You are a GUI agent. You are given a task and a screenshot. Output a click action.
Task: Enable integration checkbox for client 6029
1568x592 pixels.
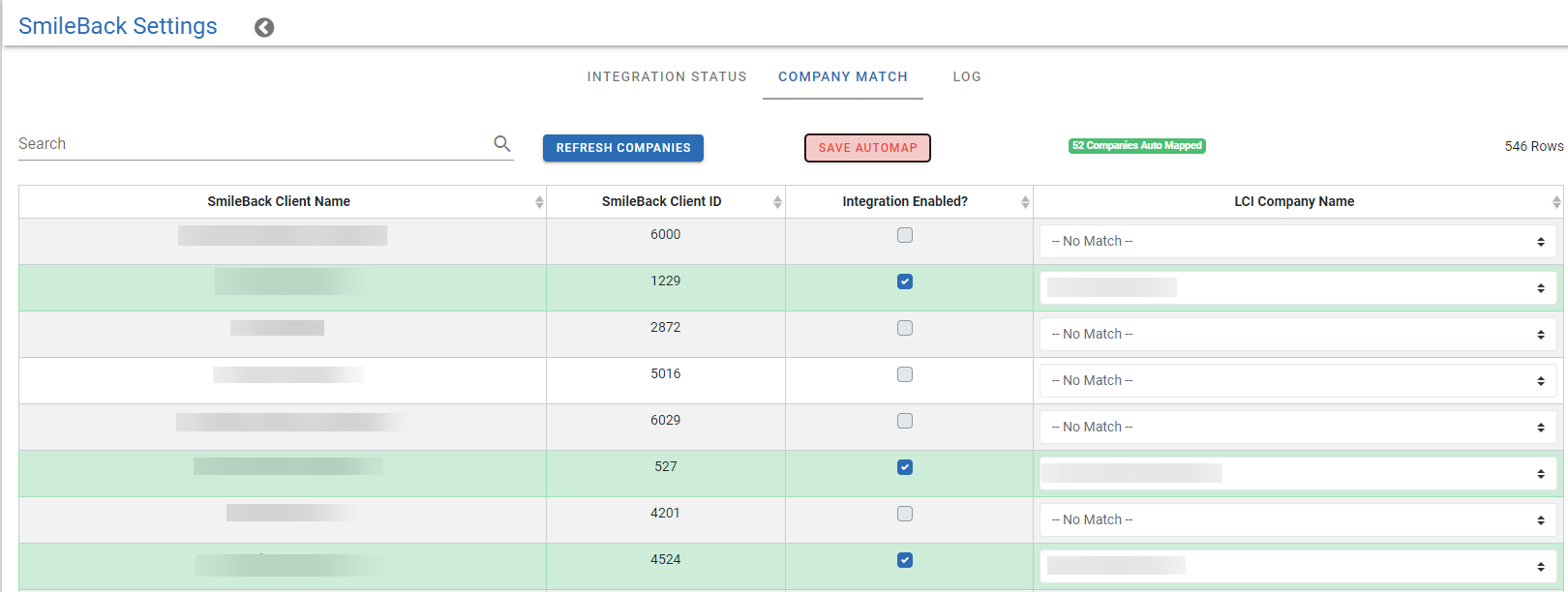click(x=905, y=421)
